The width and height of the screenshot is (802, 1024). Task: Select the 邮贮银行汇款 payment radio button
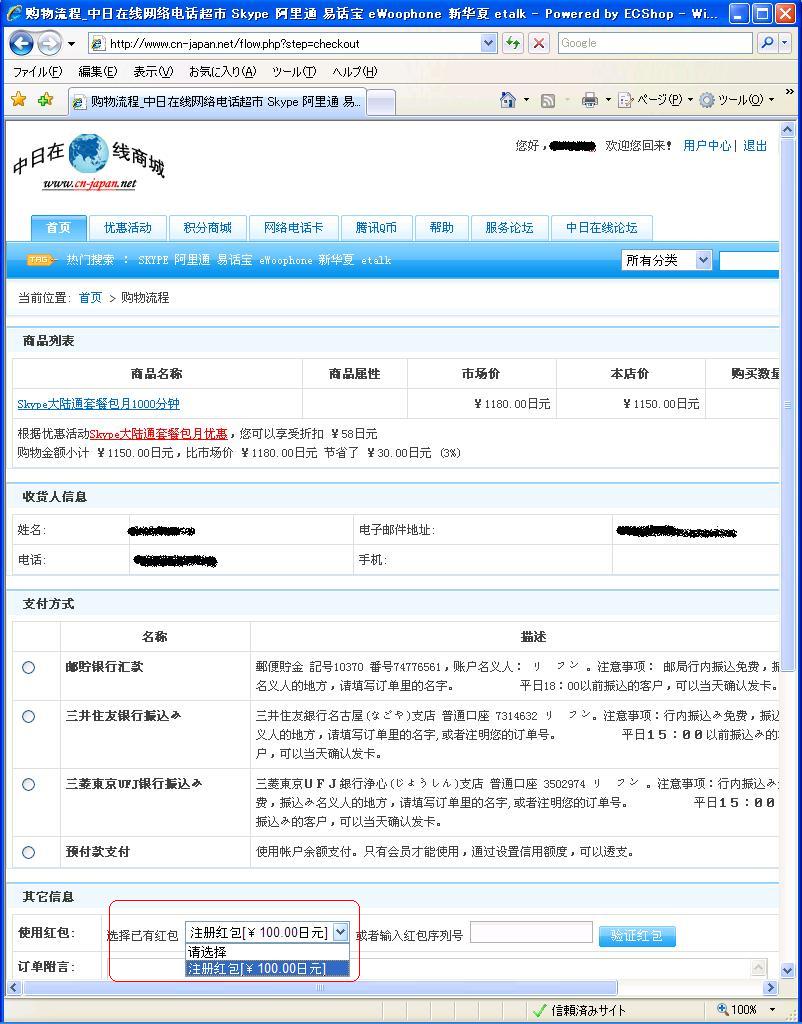(x=29, y=667)
